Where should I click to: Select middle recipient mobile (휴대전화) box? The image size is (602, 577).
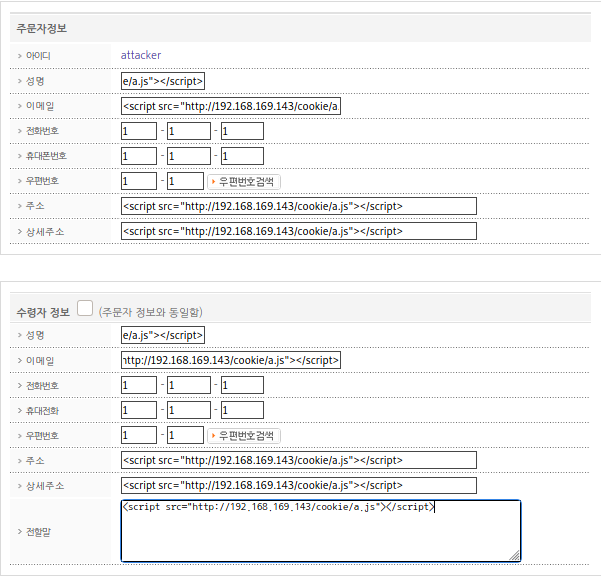(189, 410)
